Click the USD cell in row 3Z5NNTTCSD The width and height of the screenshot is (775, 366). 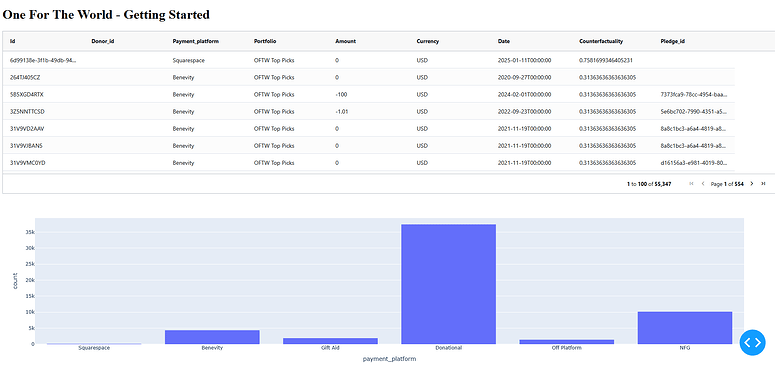[x=422, y=112]
